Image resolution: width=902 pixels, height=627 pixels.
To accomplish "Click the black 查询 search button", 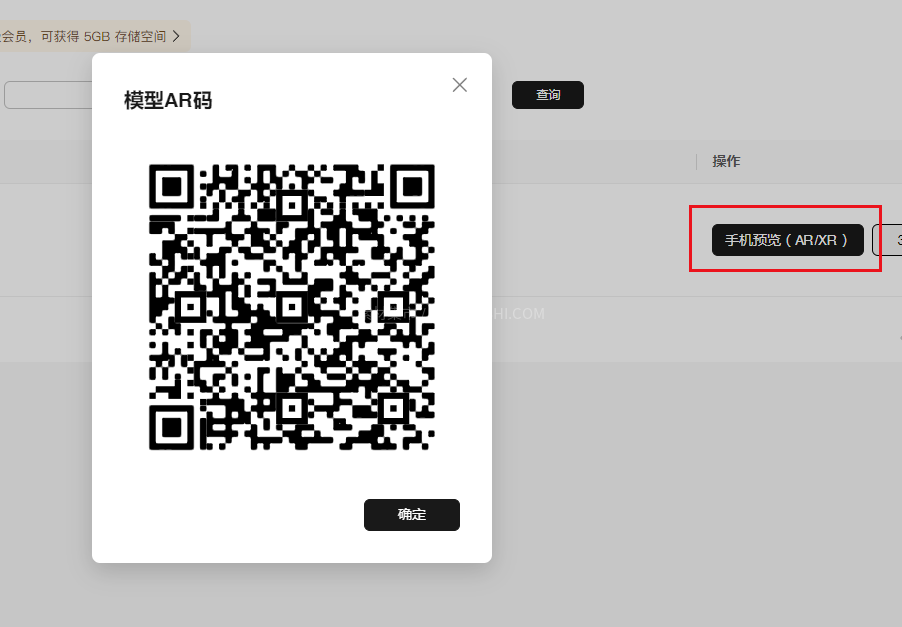I will 548,95.
